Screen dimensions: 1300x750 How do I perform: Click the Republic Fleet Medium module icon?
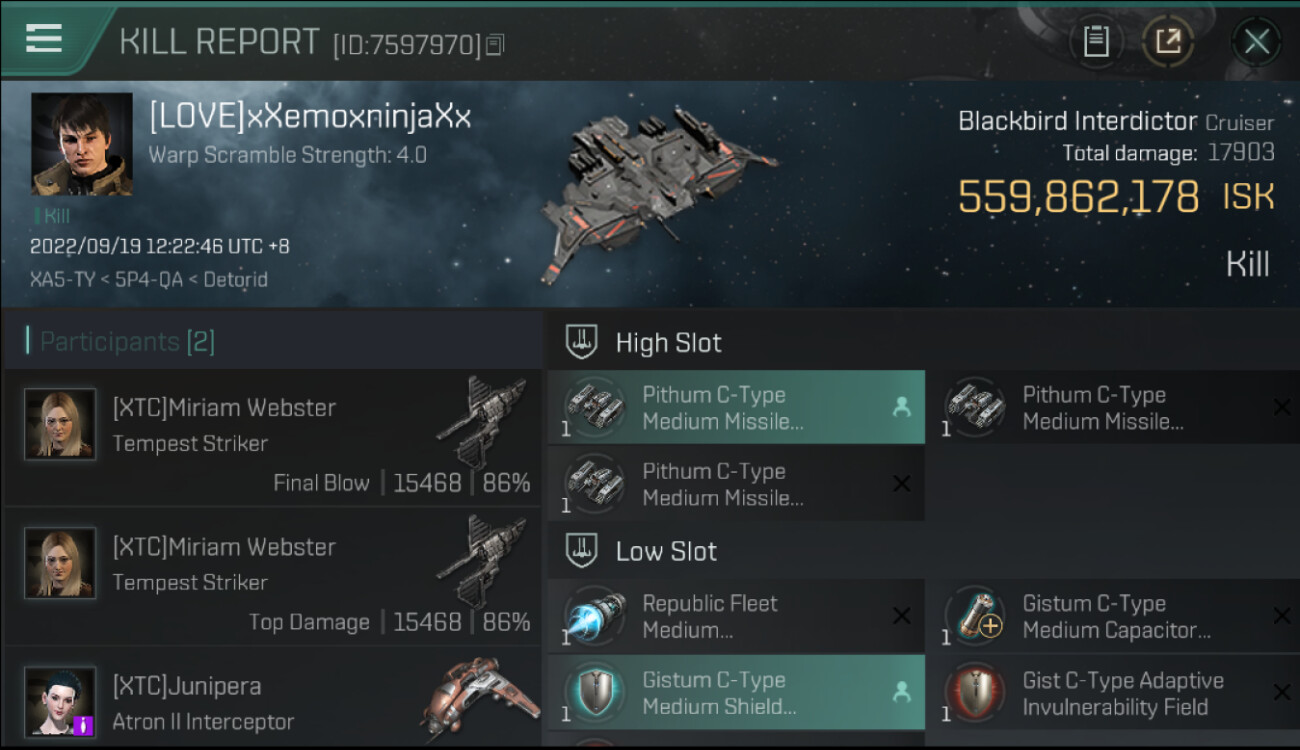(595, 615)
